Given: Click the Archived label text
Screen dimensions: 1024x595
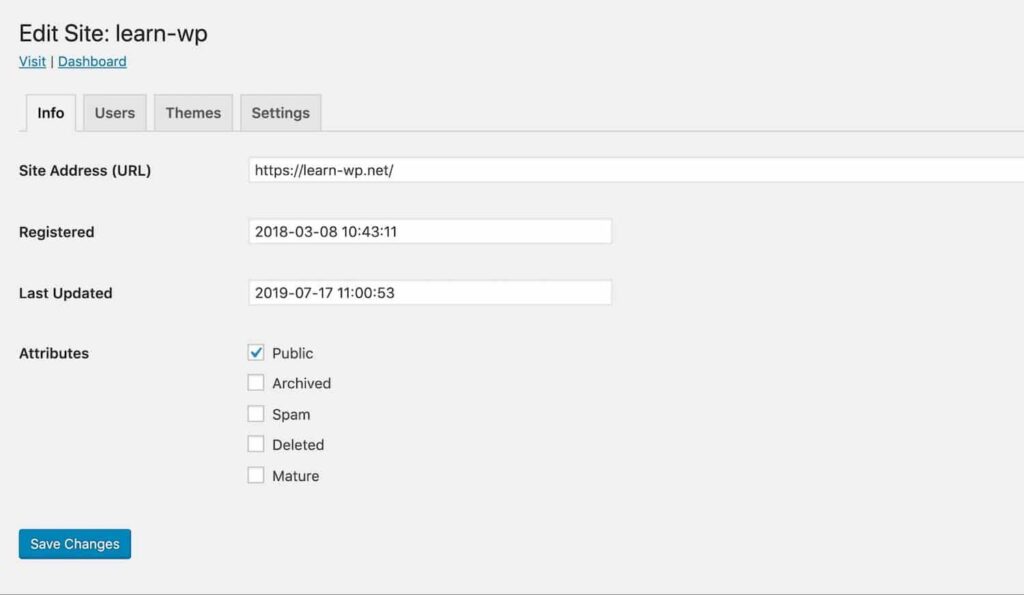Looking at the screenshot, I should 302,383.
